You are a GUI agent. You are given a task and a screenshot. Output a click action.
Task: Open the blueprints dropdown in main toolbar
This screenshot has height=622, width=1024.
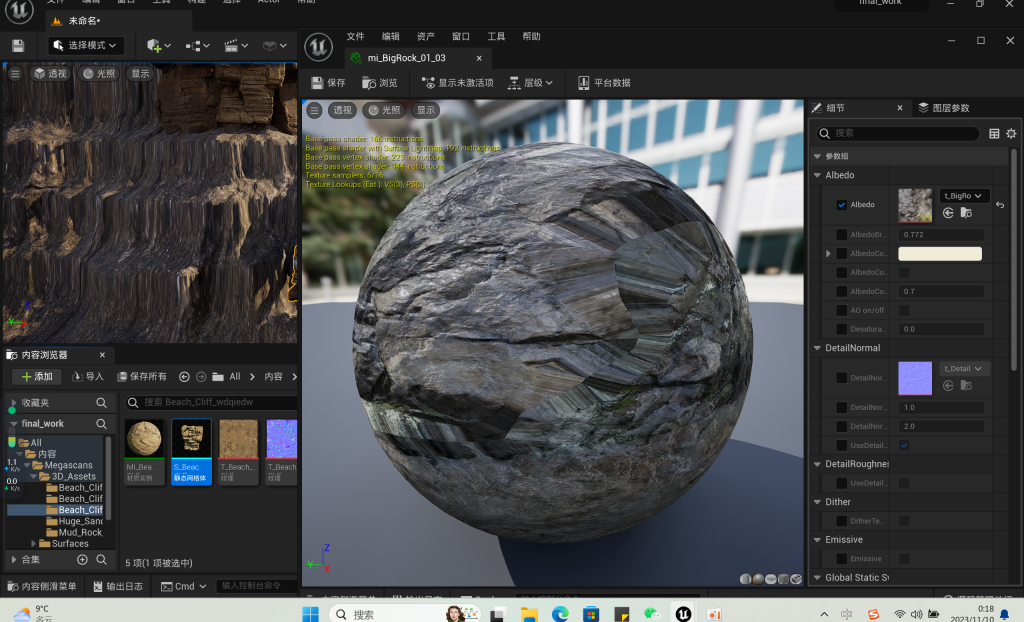point(197,46)
